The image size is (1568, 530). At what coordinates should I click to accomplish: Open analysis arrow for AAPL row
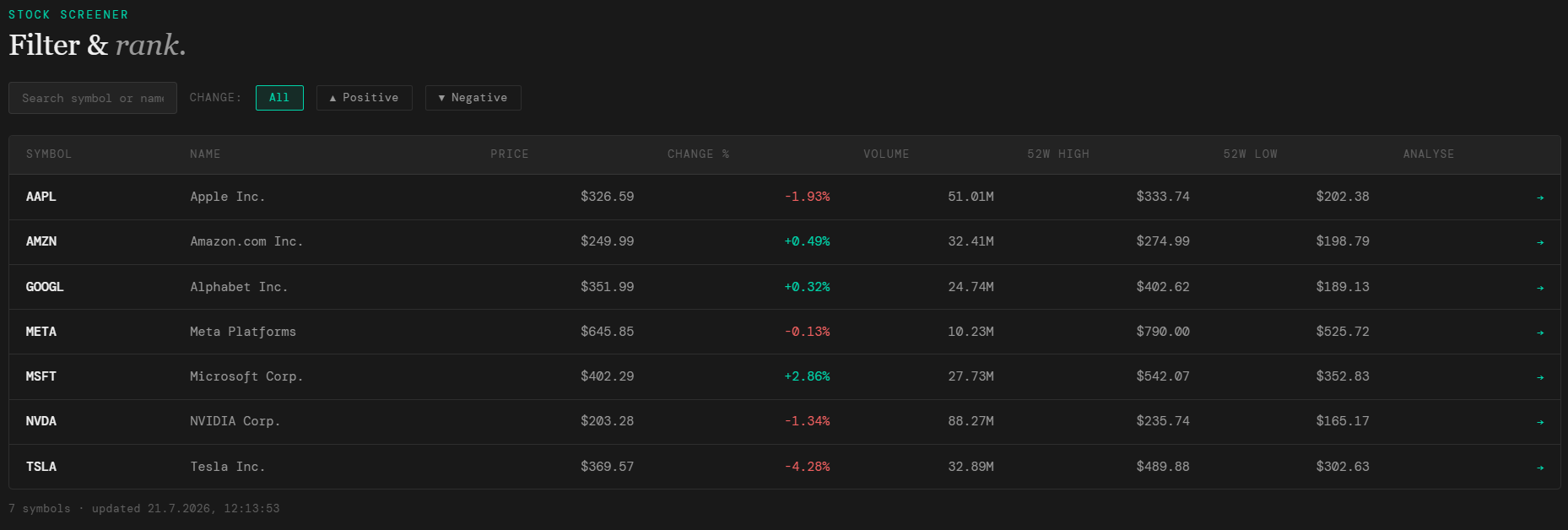(x=1540, y=197)
